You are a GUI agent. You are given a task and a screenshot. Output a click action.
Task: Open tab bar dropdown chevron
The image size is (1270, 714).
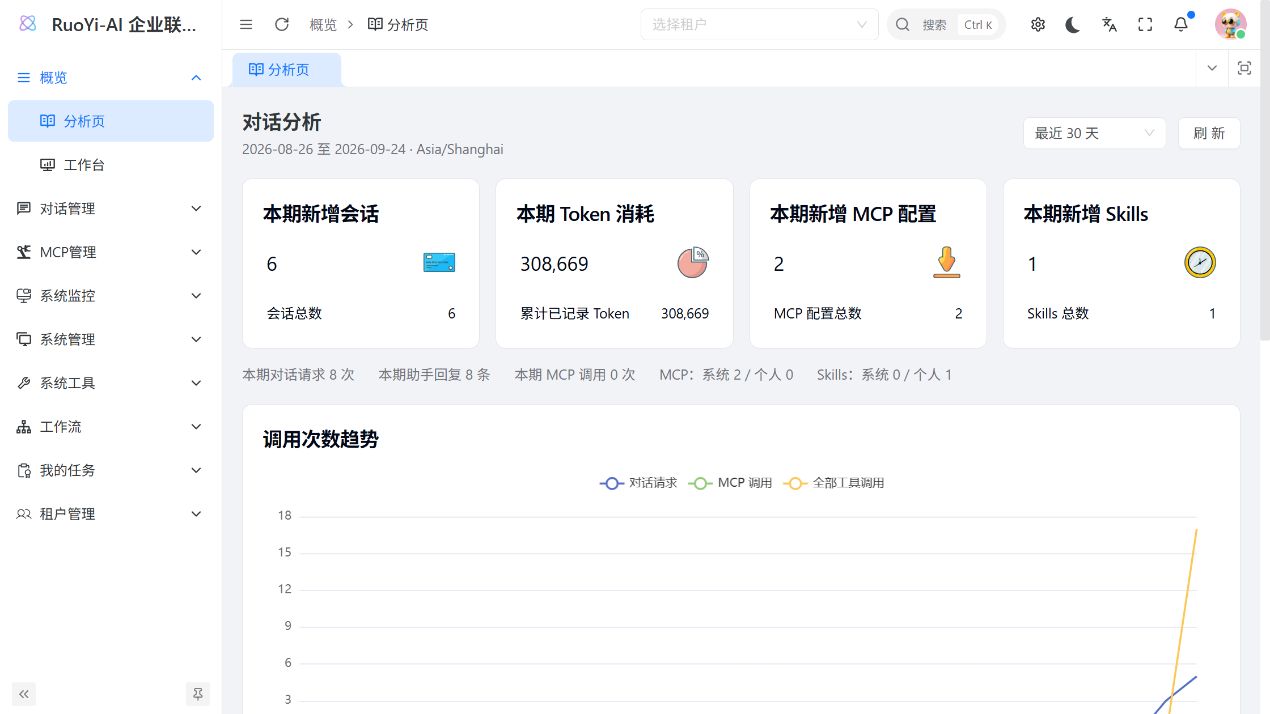tap(1212, 68)
